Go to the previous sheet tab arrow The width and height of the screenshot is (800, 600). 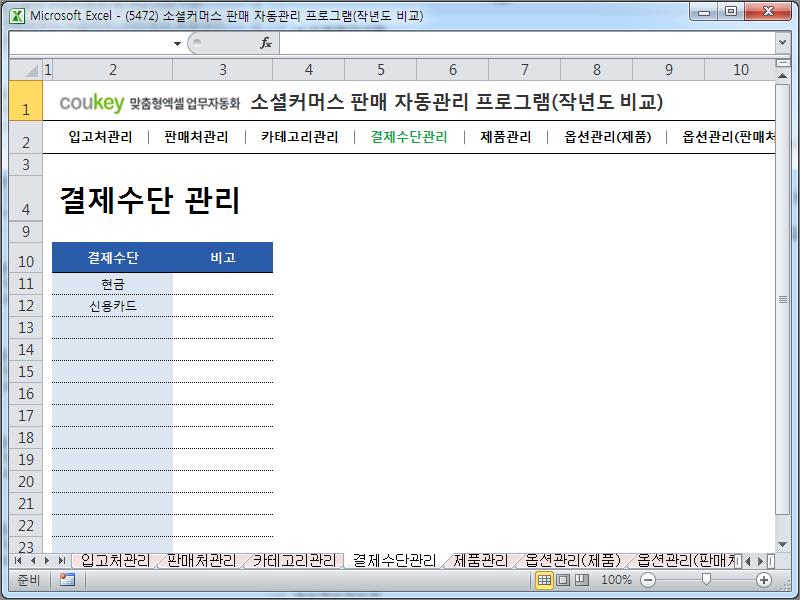point(33,561)
